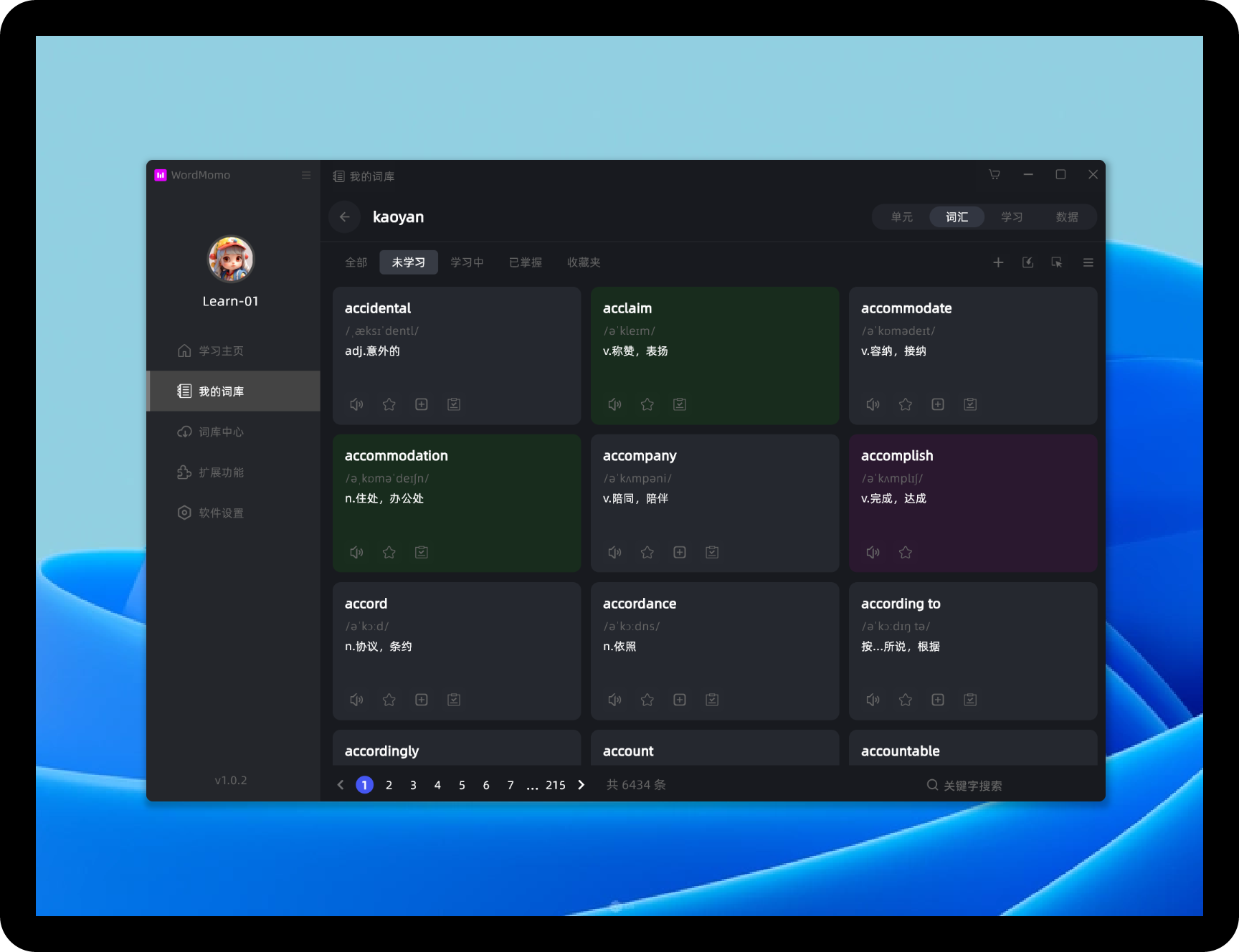Go to previous page with left arrow
This screenshot has width=1239, height=952.
(341, 785)
